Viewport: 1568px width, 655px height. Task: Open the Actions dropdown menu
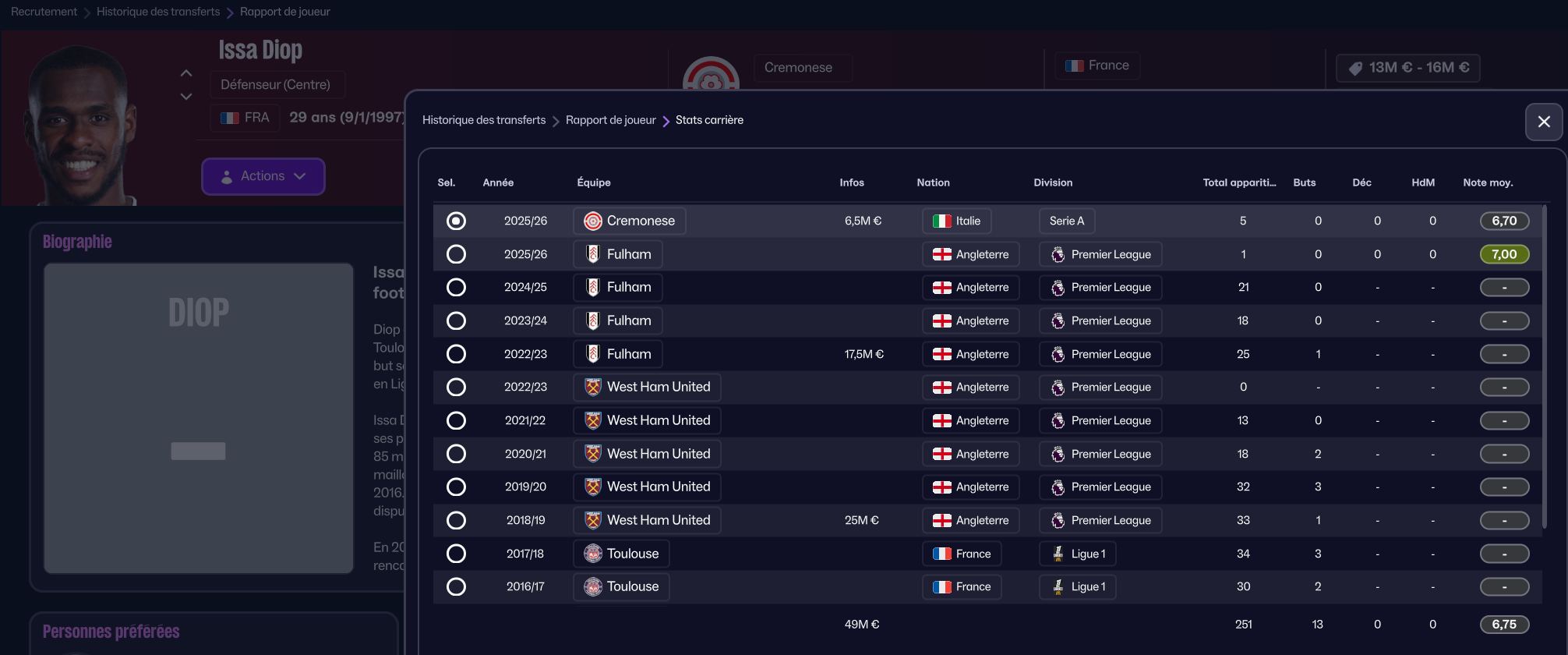[263, 177]
